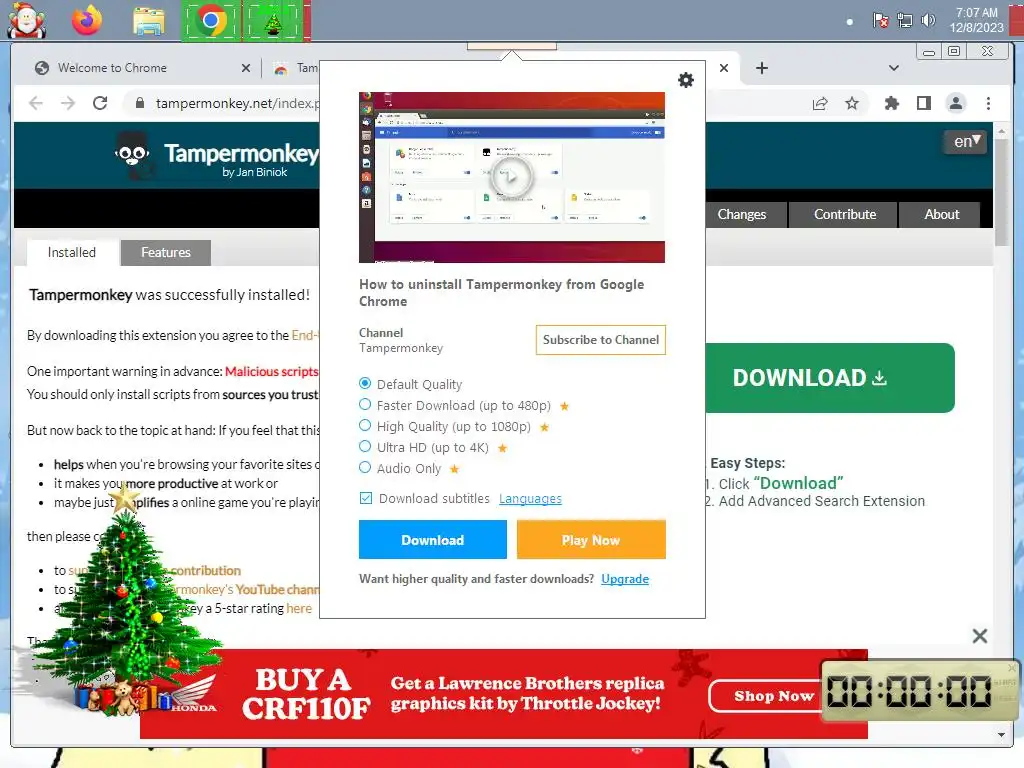Open Contribute nav menu item
This screenshot has height=768, width=1024.
coord(844,214)
